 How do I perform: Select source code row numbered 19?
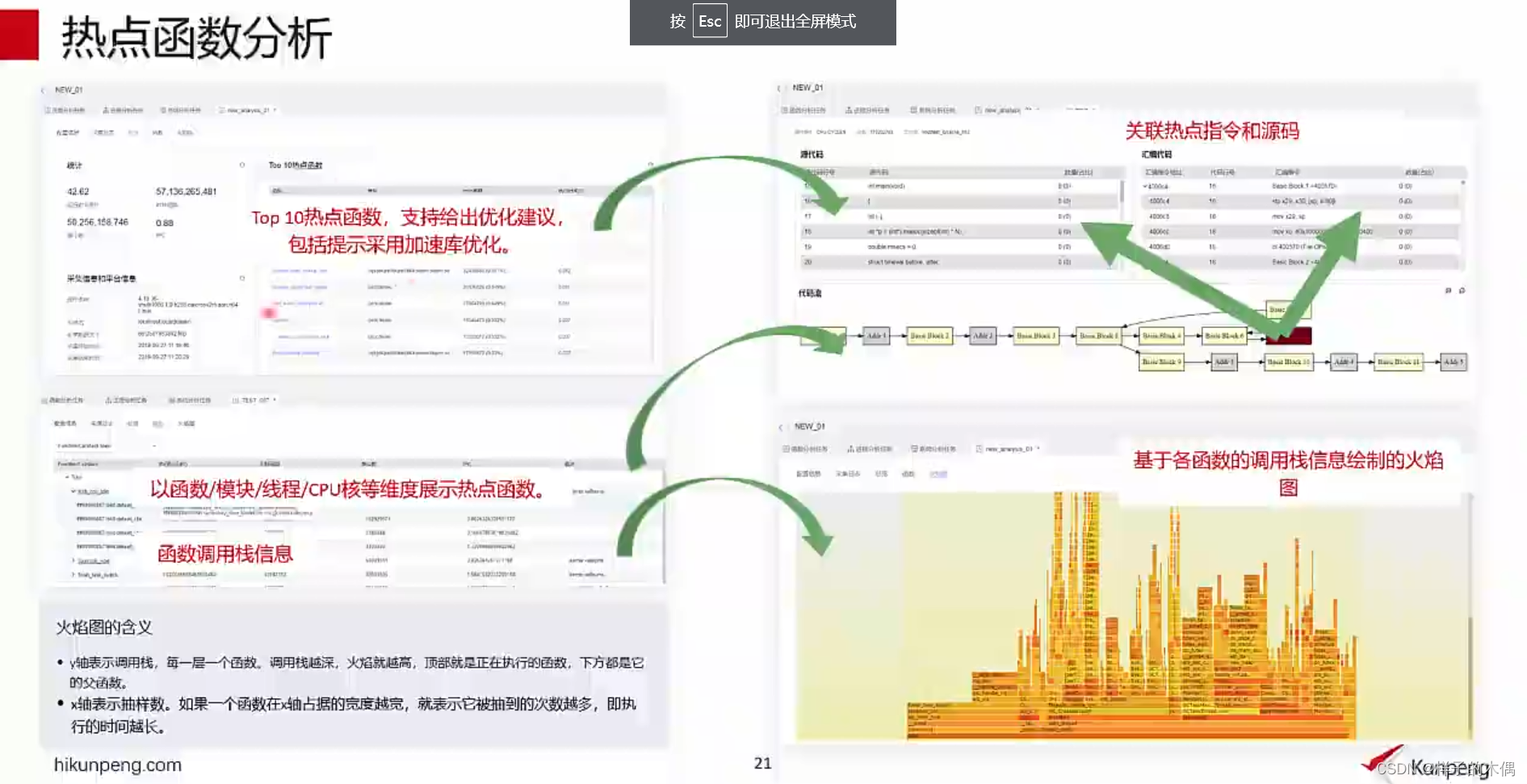960,247
